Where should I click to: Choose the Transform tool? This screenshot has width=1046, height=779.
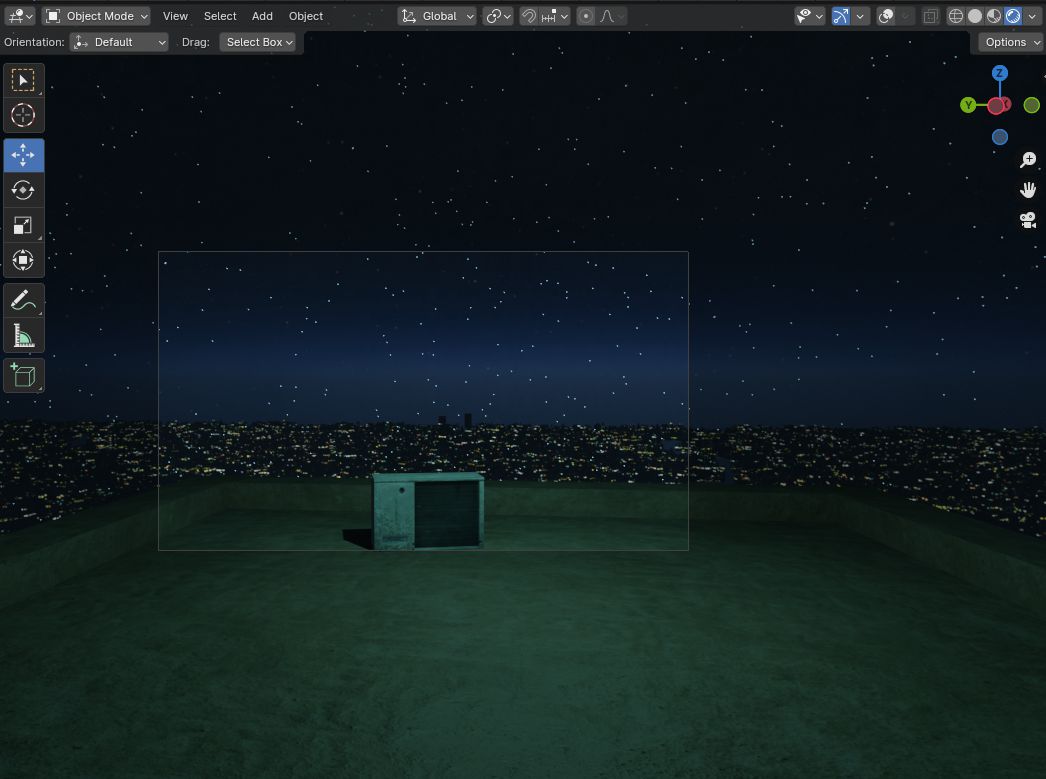pyautogui.click(x=23, y=261)
